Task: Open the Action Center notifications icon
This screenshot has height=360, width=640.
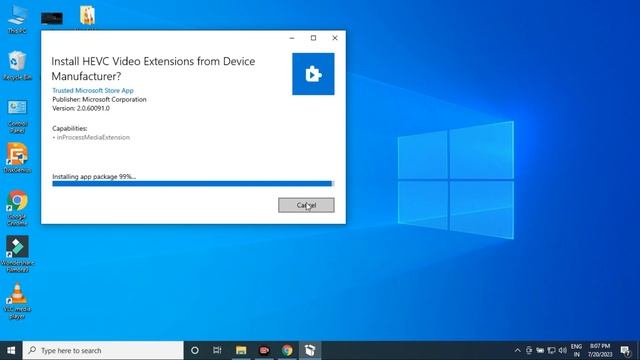Action: [625, 350]
